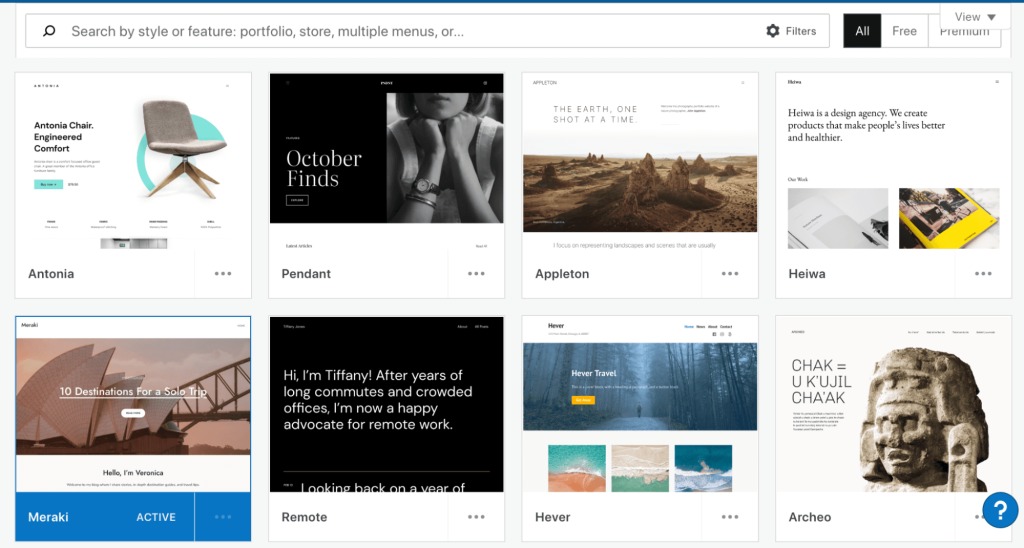The width and height of the screenshot is (1024, 548).
Task: Open the Pendant theme more-options menu
Action: pyautogui.click(x=476, y=274)
